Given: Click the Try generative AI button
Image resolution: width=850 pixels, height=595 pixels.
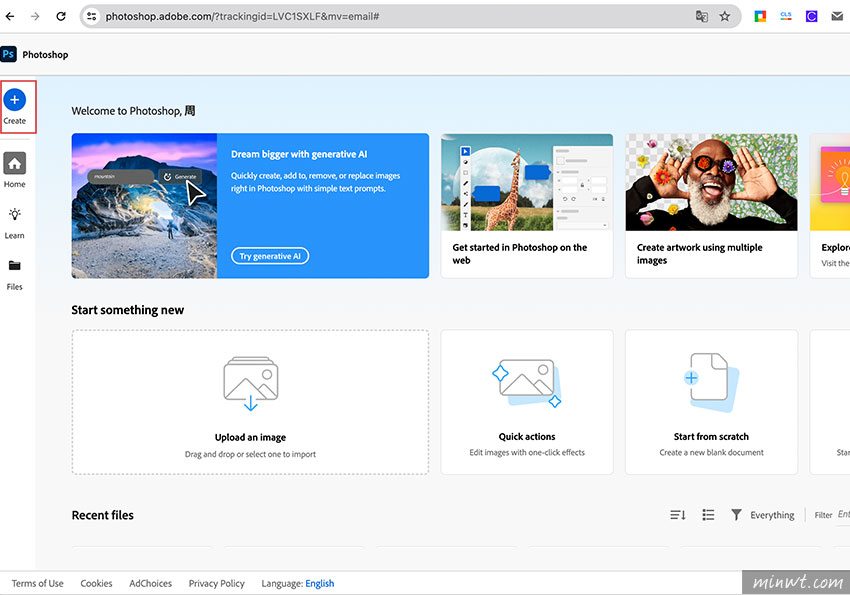Looking at the screenshot, I should point(270,256).
